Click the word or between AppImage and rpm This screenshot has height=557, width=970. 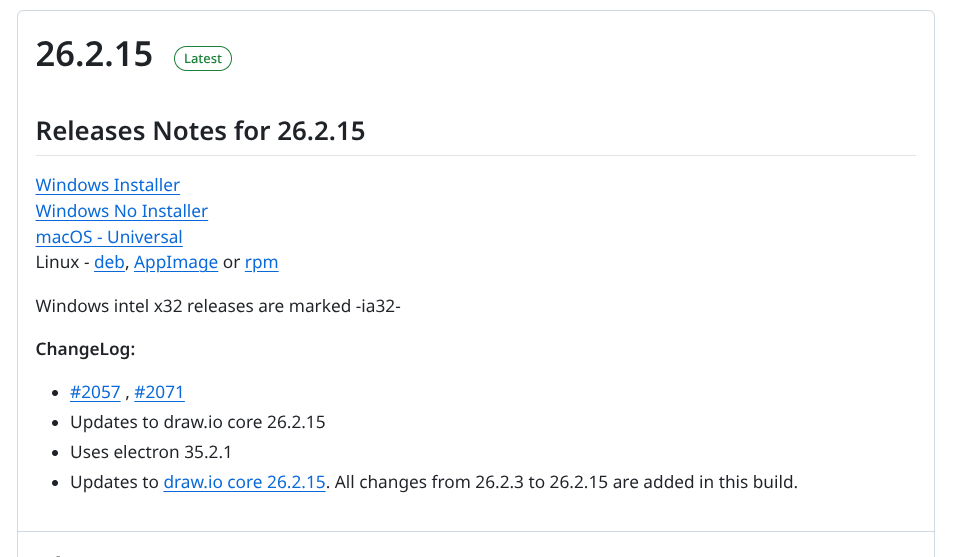(231, 262)
